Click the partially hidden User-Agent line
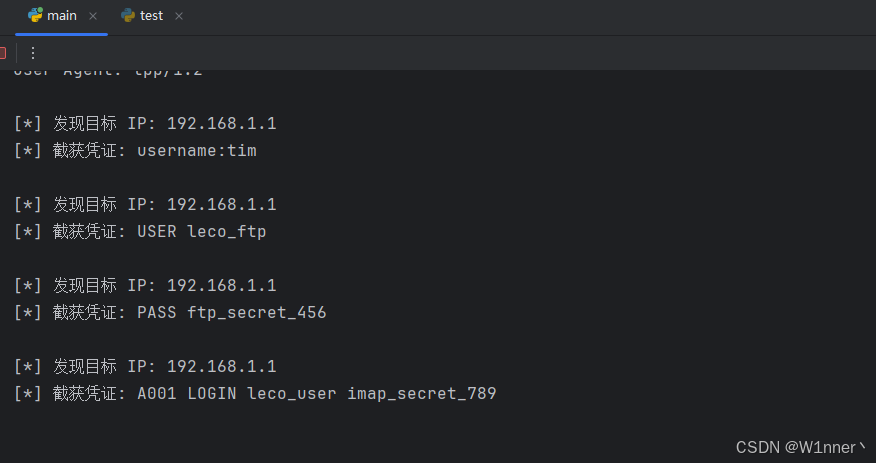Image resolution: width=876 pixels, height=463 pixels. pos(108,72)
